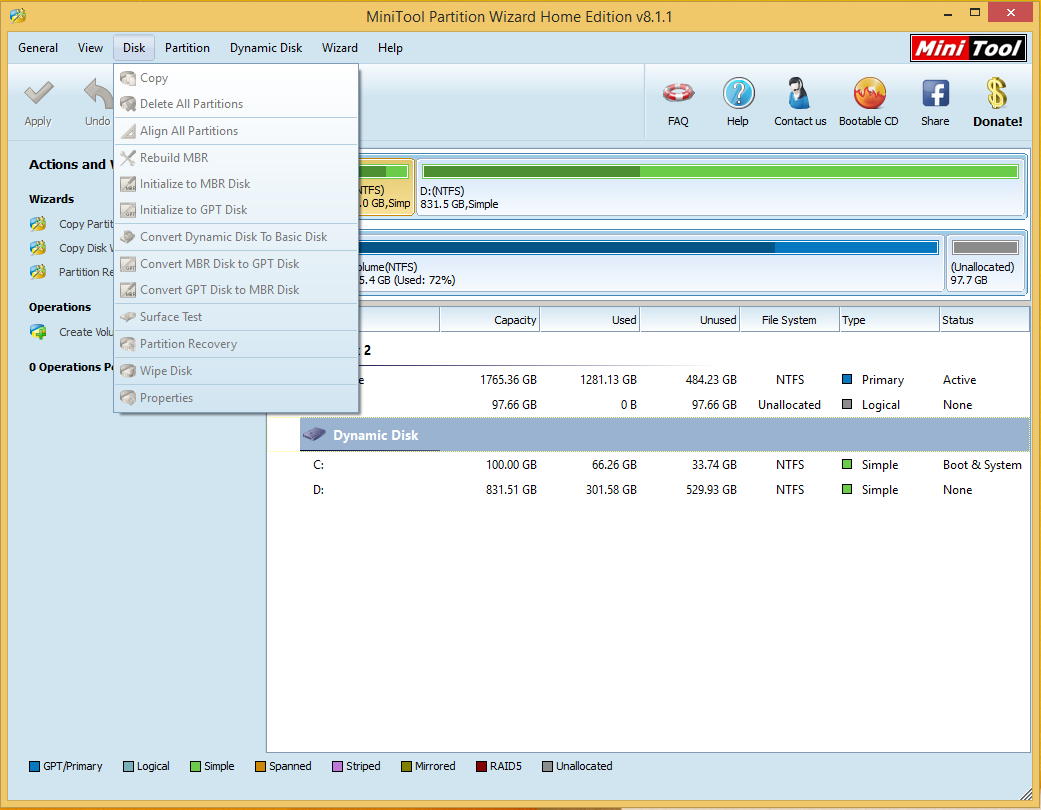Open the View menu
The height and width of the screenshot is (810, 1041).
click(90, 48)
